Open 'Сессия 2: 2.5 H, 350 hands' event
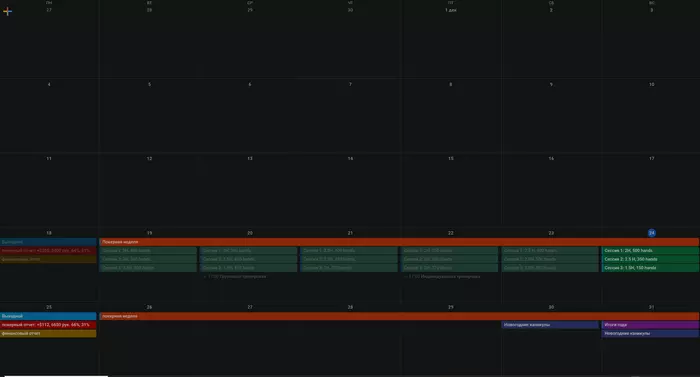Image resolution: width=700 pixels, height=377 pixels. click(x=650, y=259)
